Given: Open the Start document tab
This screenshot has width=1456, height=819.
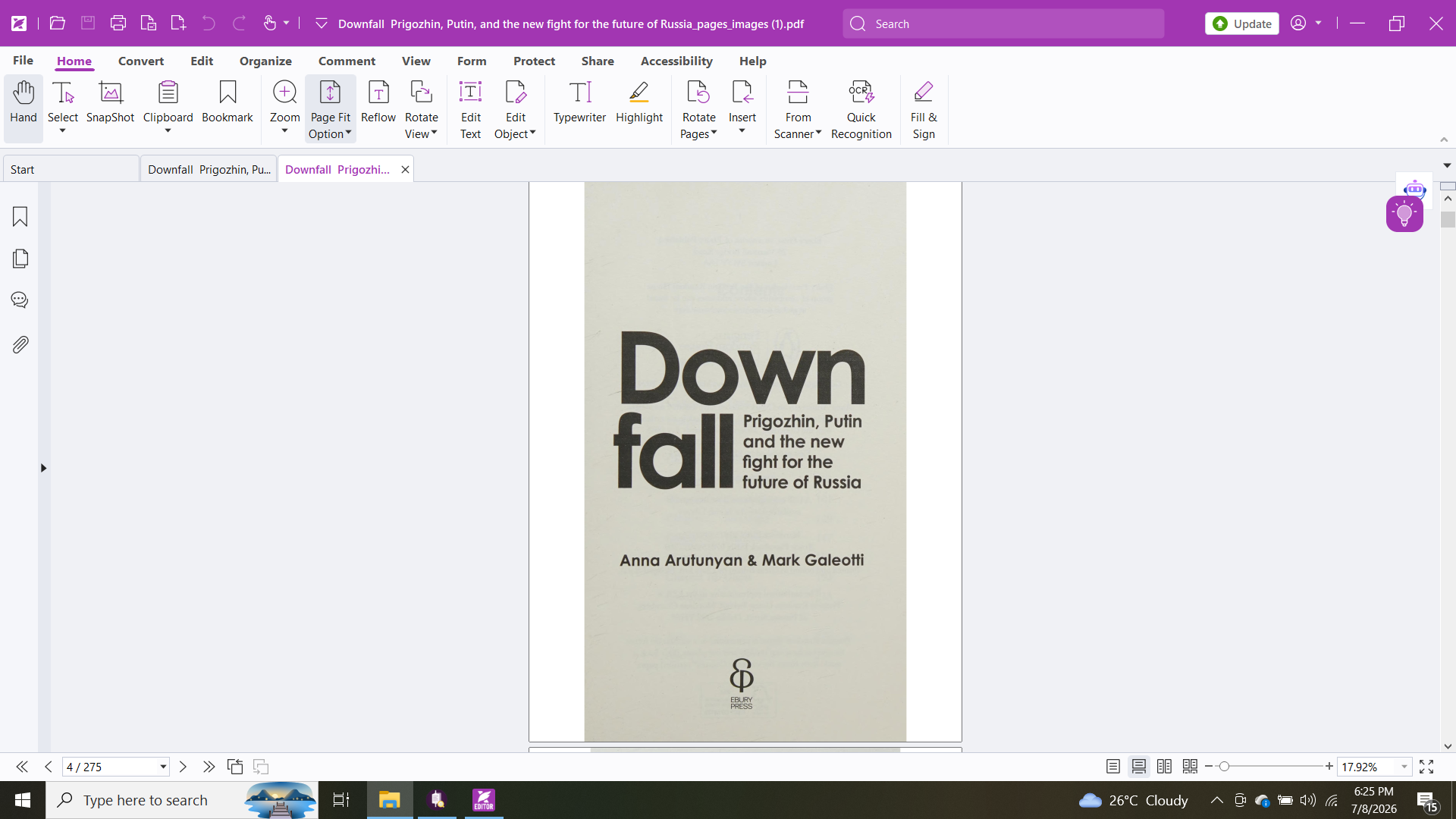Looking at the screenshot, I should (x=71, y=169).
